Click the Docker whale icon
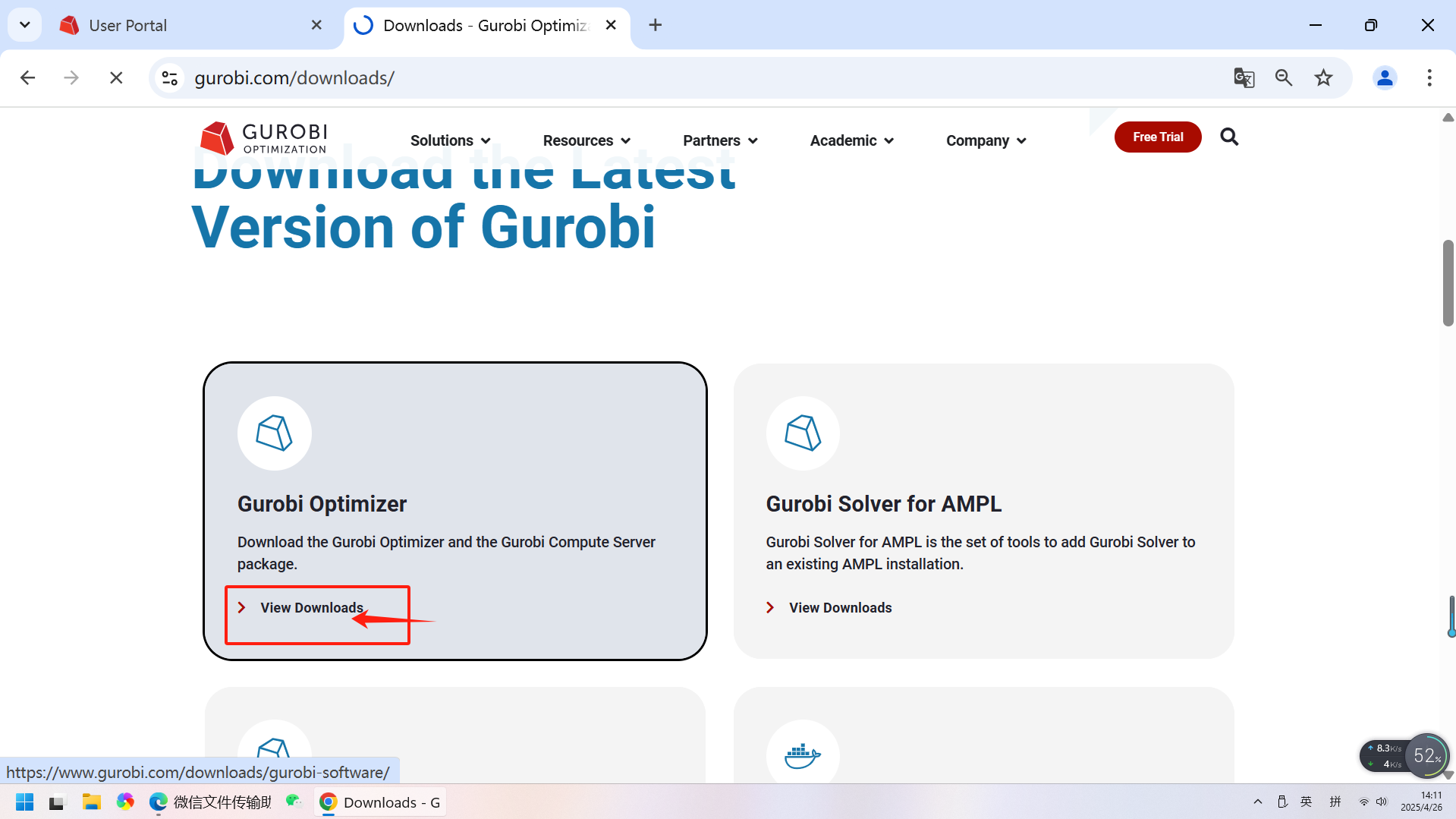 [x=803, y=756]
